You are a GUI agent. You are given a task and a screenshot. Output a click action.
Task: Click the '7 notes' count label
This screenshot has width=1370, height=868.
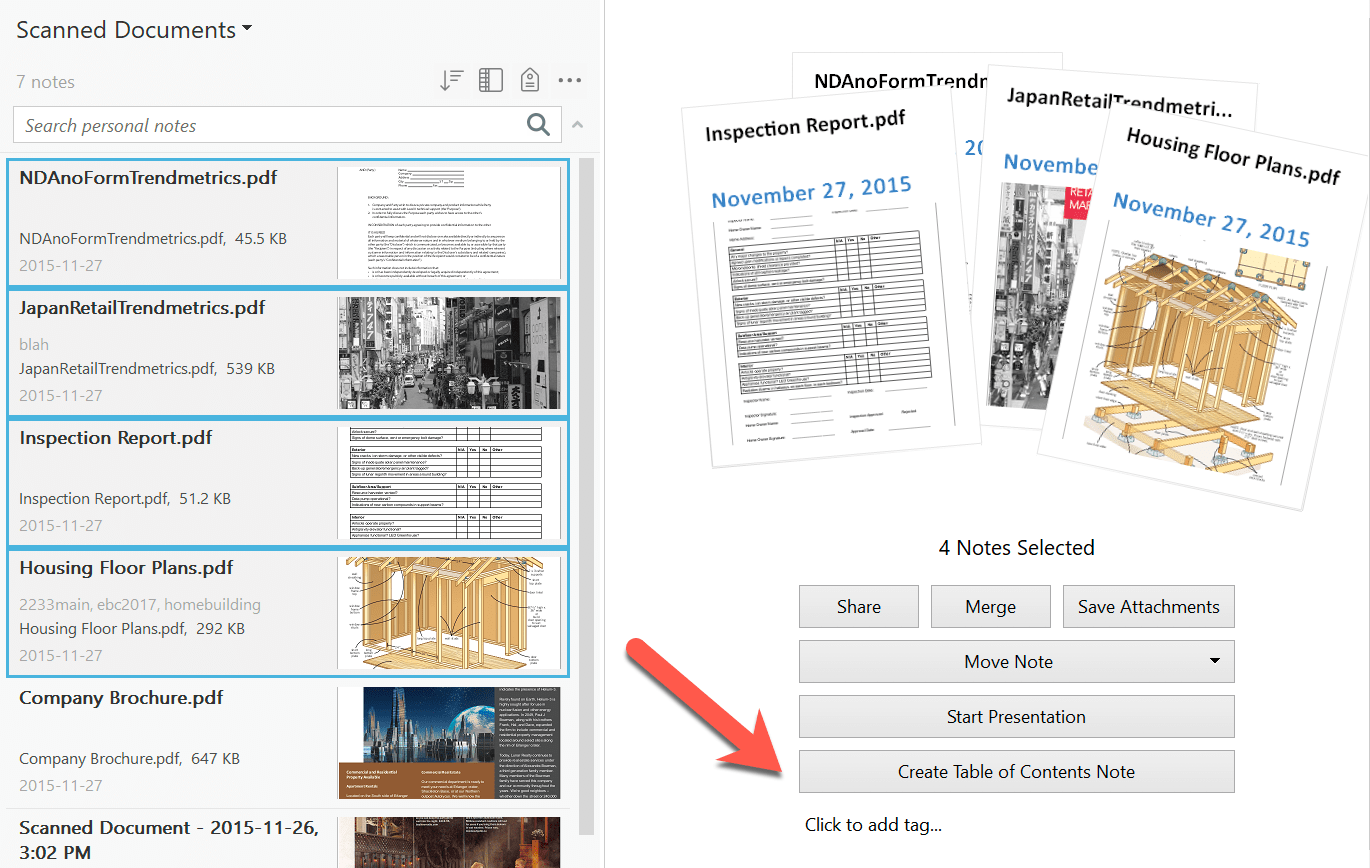[x=46, y=82]
